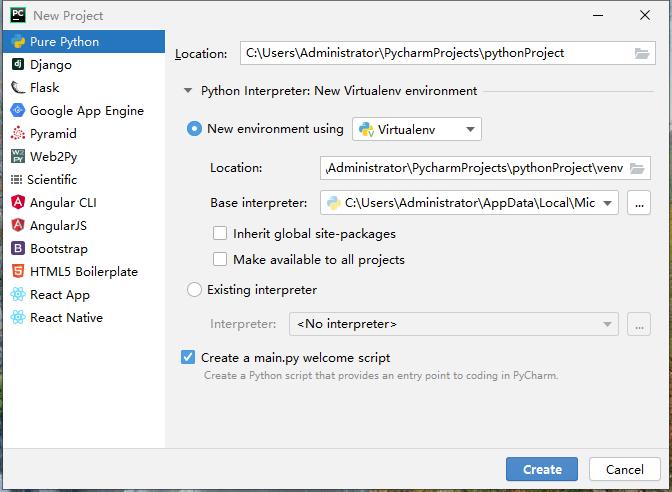
Task: Choose Bootstrap project type label
Action: click(x=59, y=249)
